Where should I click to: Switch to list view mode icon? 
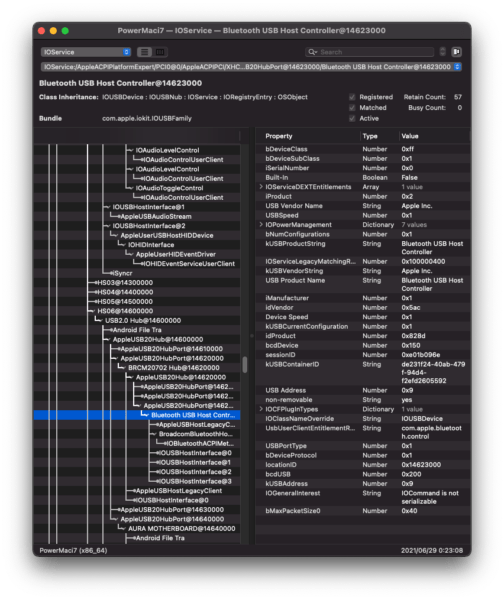144,52
